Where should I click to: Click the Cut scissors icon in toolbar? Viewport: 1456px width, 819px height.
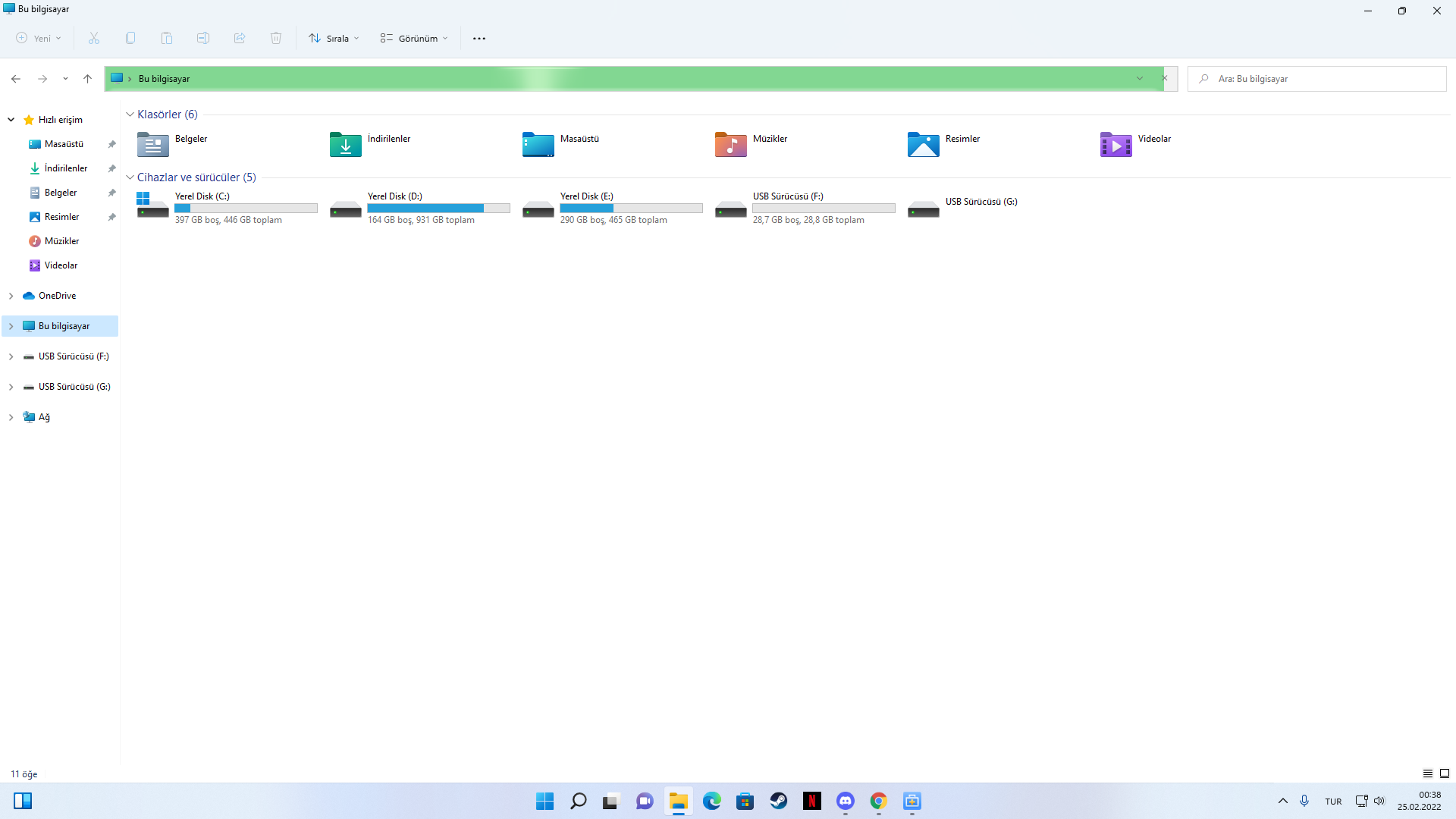[94, 38]
